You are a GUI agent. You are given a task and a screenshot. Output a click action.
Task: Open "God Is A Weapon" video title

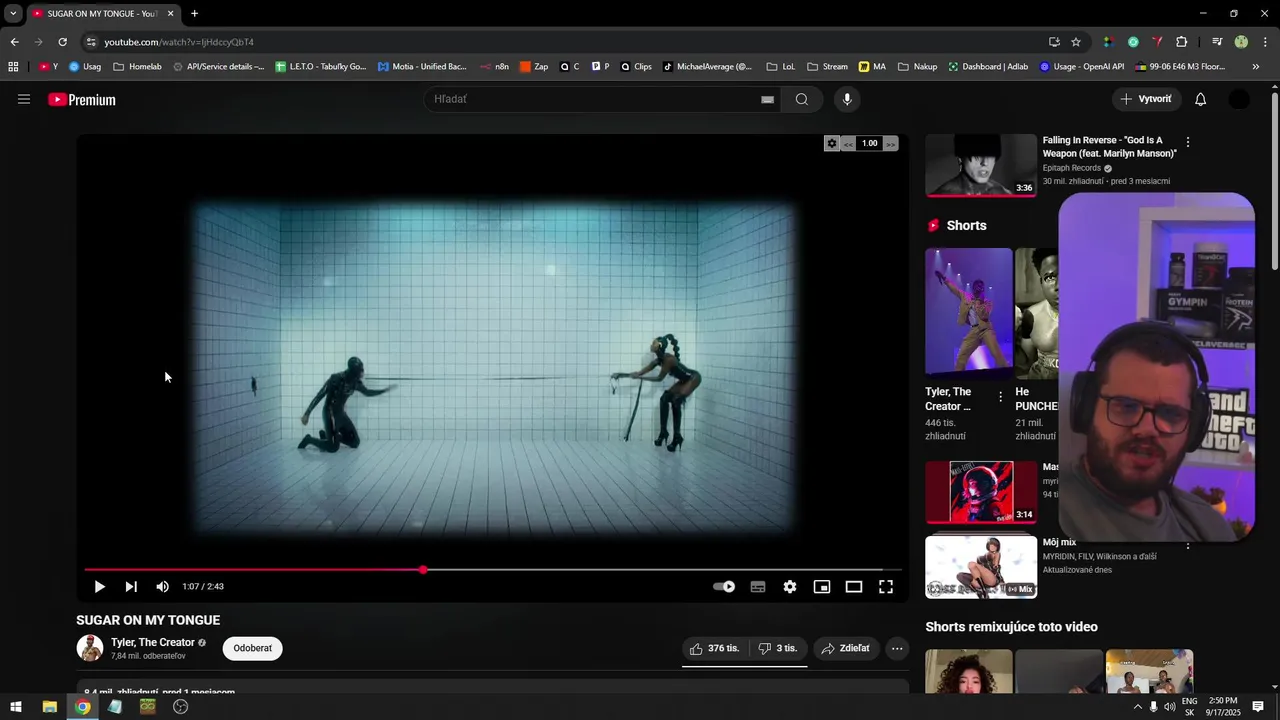[1109, 147]
